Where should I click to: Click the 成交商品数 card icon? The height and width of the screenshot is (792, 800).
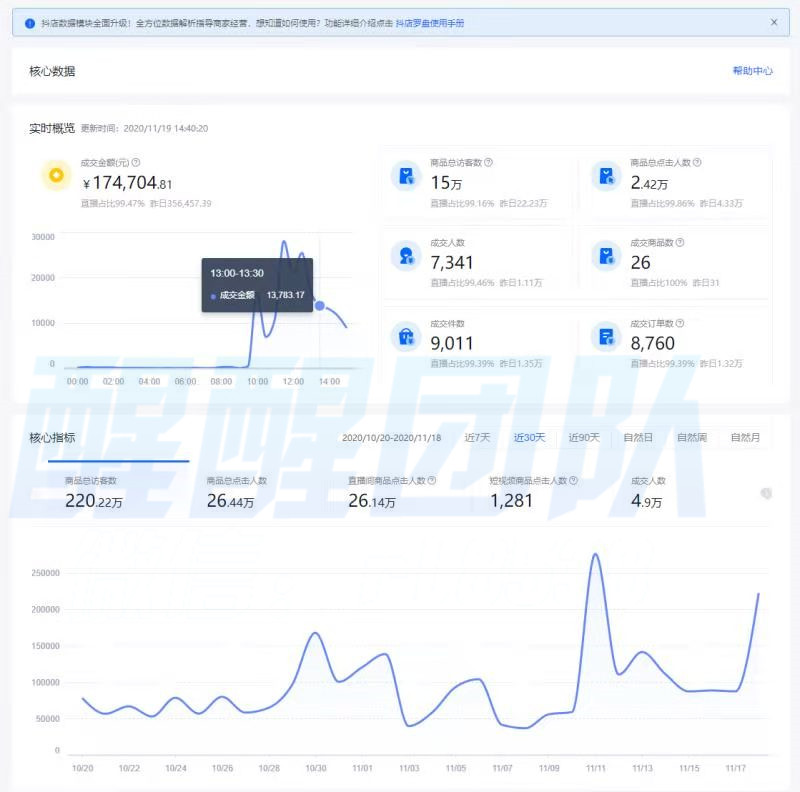point(606,255)
